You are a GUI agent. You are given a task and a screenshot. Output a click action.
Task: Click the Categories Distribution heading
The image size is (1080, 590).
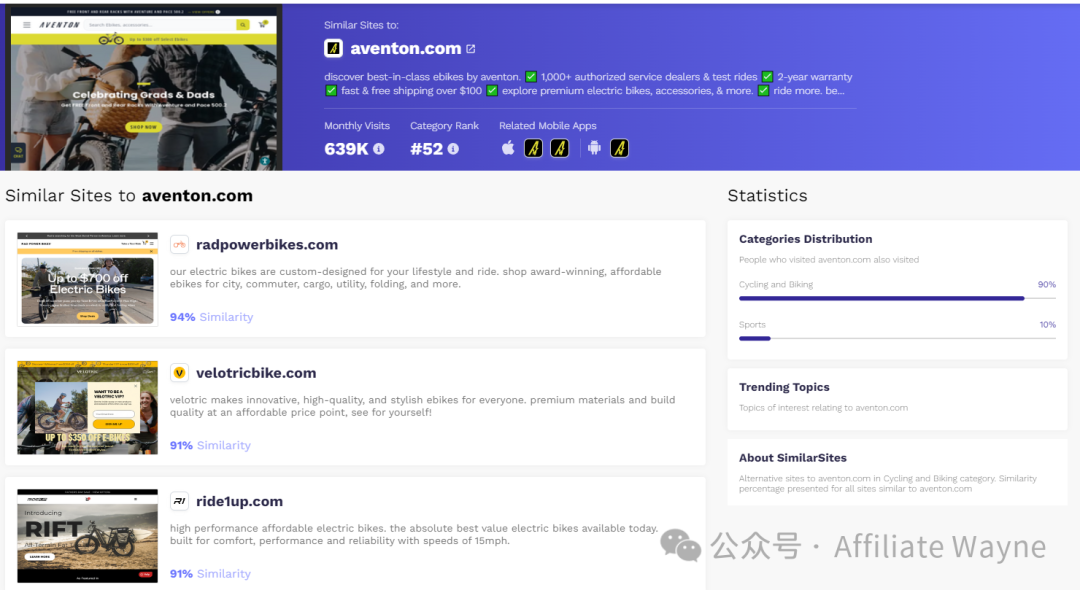(805, 239)
